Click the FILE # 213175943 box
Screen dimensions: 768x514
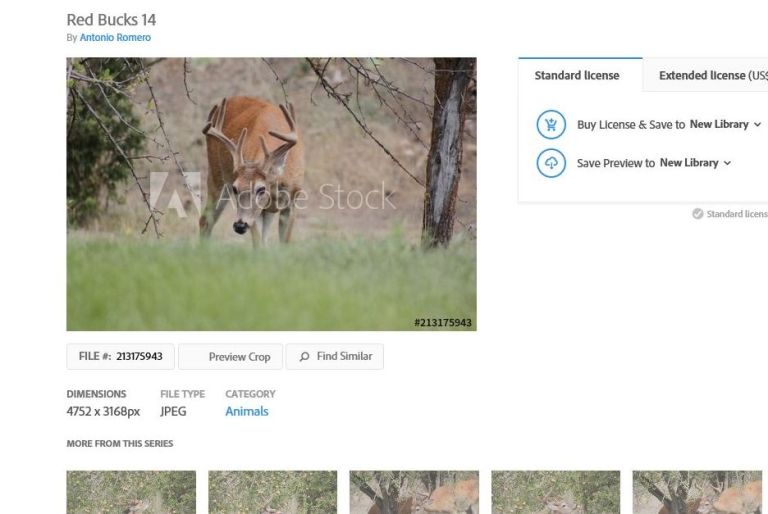(121, 357)
